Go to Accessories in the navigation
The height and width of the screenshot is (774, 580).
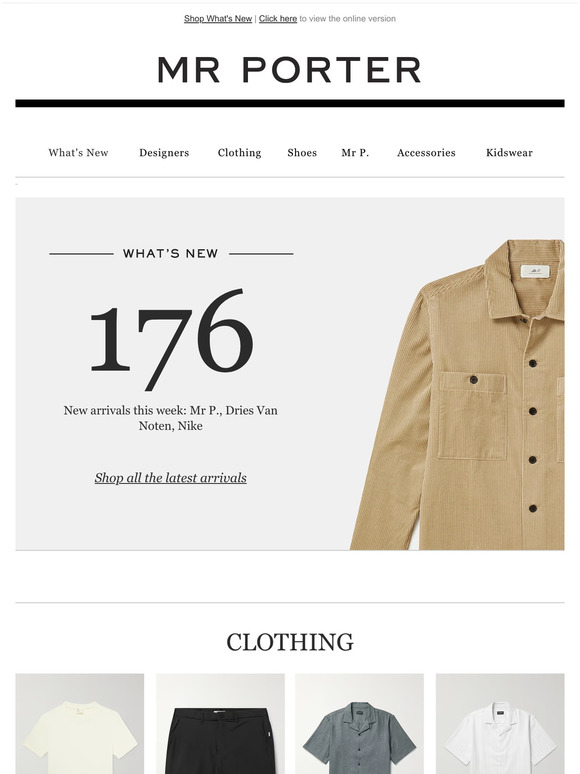(x=426, y=153)
